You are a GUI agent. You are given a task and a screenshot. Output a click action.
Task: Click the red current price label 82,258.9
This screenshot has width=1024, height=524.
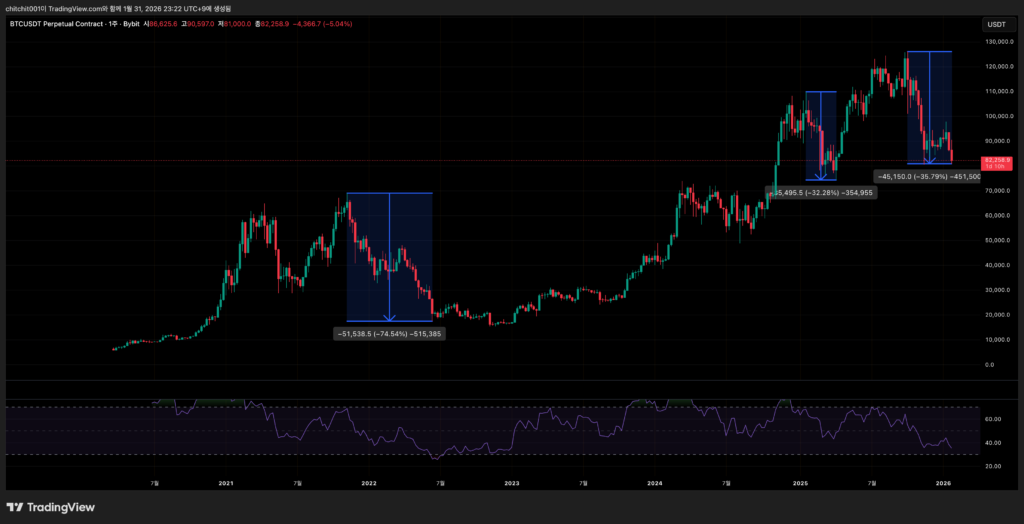[997, 160]
